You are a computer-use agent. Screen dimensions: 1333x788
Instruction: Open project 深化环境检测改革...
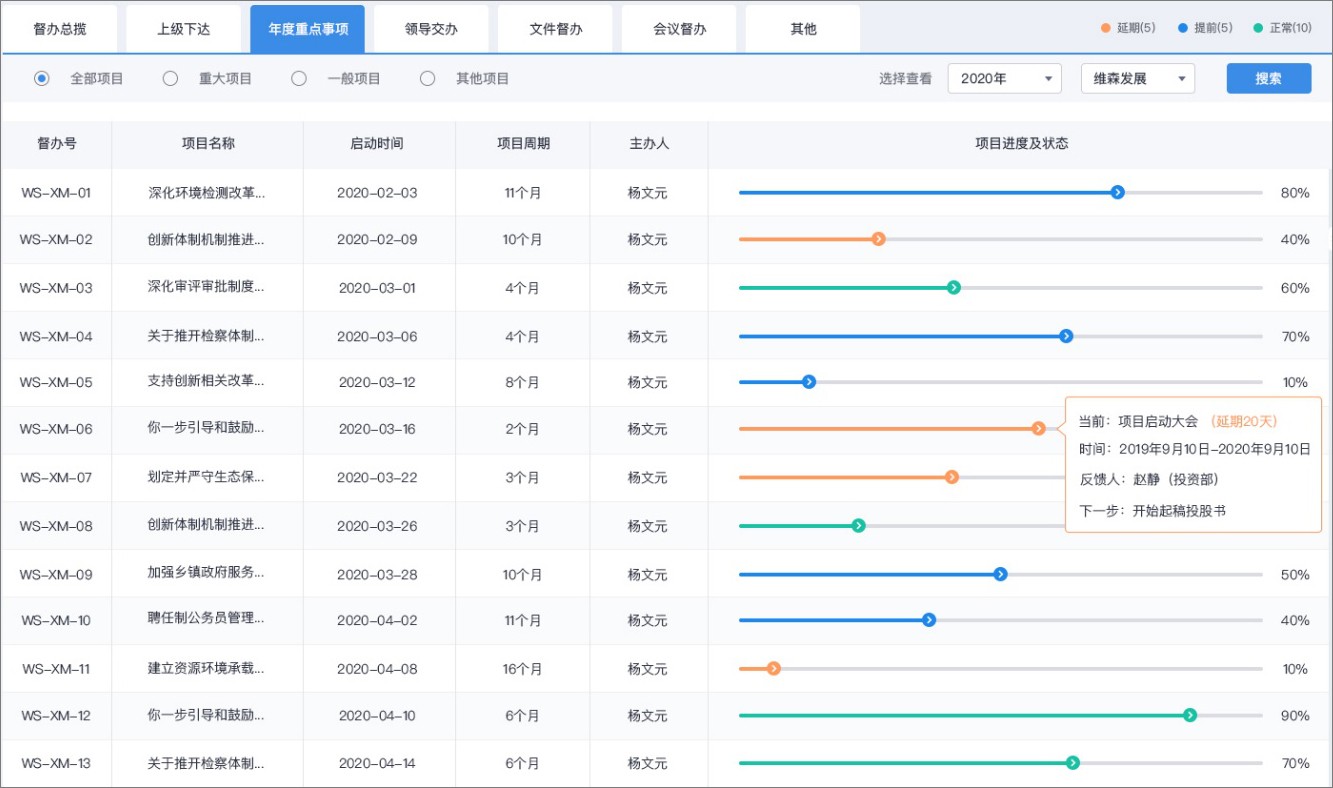pyautogui.click(x=206, y=192)
